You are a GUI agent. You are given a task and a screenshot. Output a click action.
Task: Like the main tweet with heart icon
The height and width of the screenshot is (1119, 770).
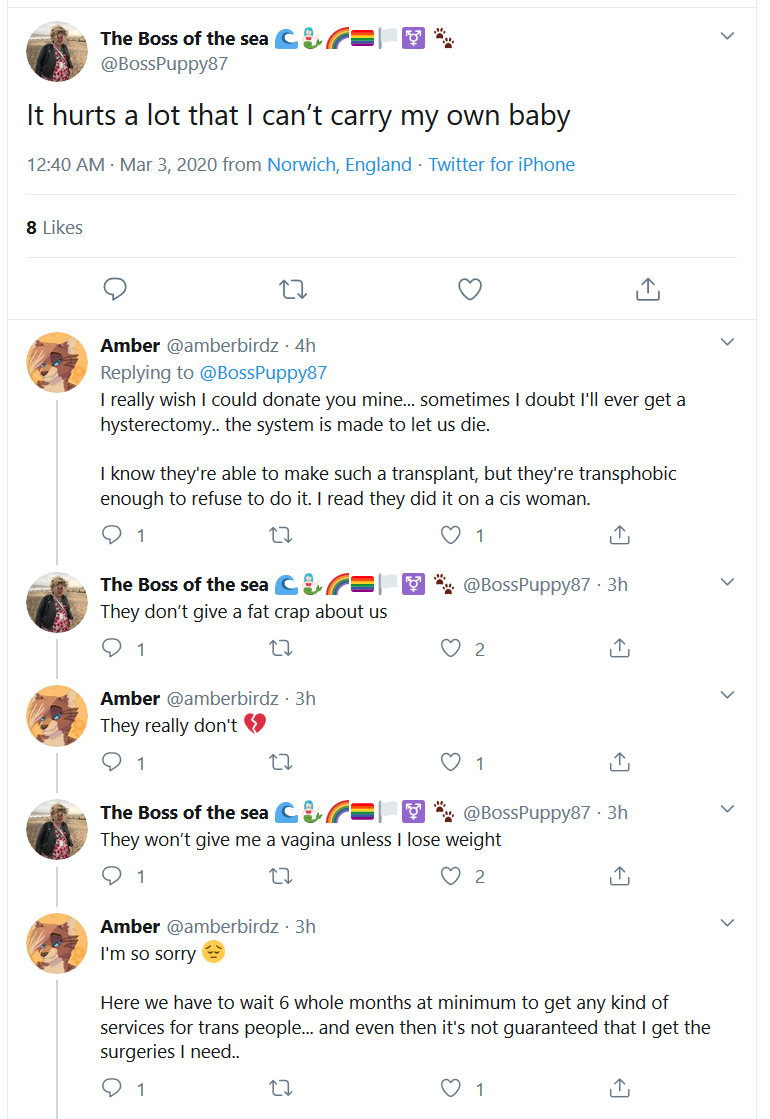pyautogui.click(x=470, y=289)
